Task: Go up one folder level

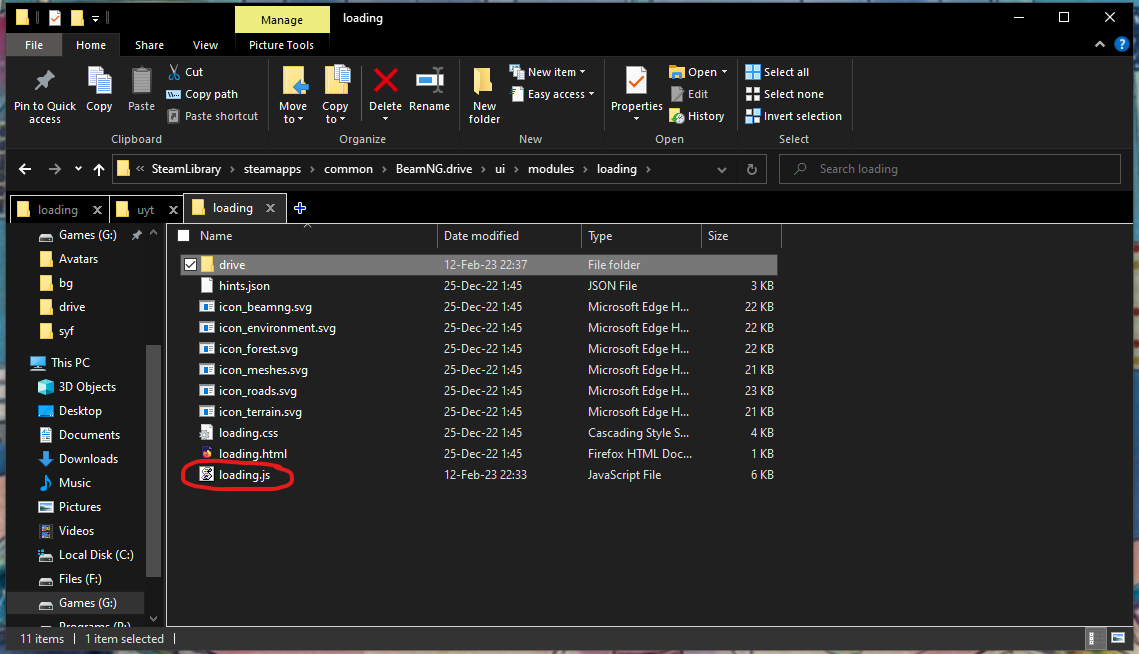Action: pos(99,169)
